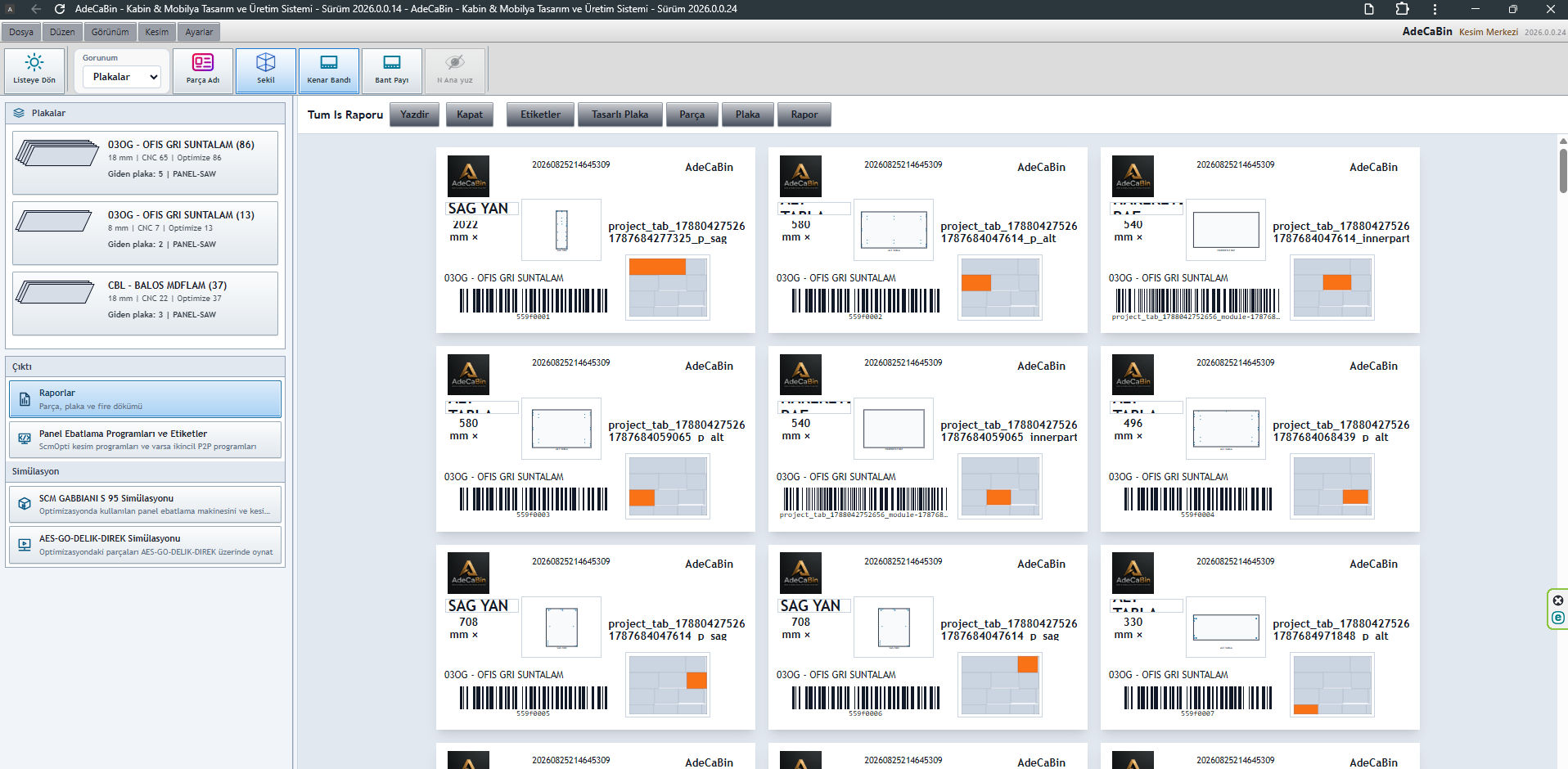This screenshot has width=1568, height=769.
Task: Click the barcode 559f0003
Action: [x=534, y=500]
